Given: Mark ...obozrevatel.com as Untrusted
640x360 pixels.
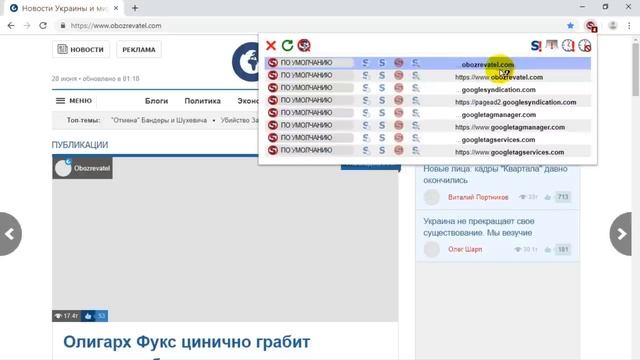Looking at the screenshot, I should (x=399, y=63).
